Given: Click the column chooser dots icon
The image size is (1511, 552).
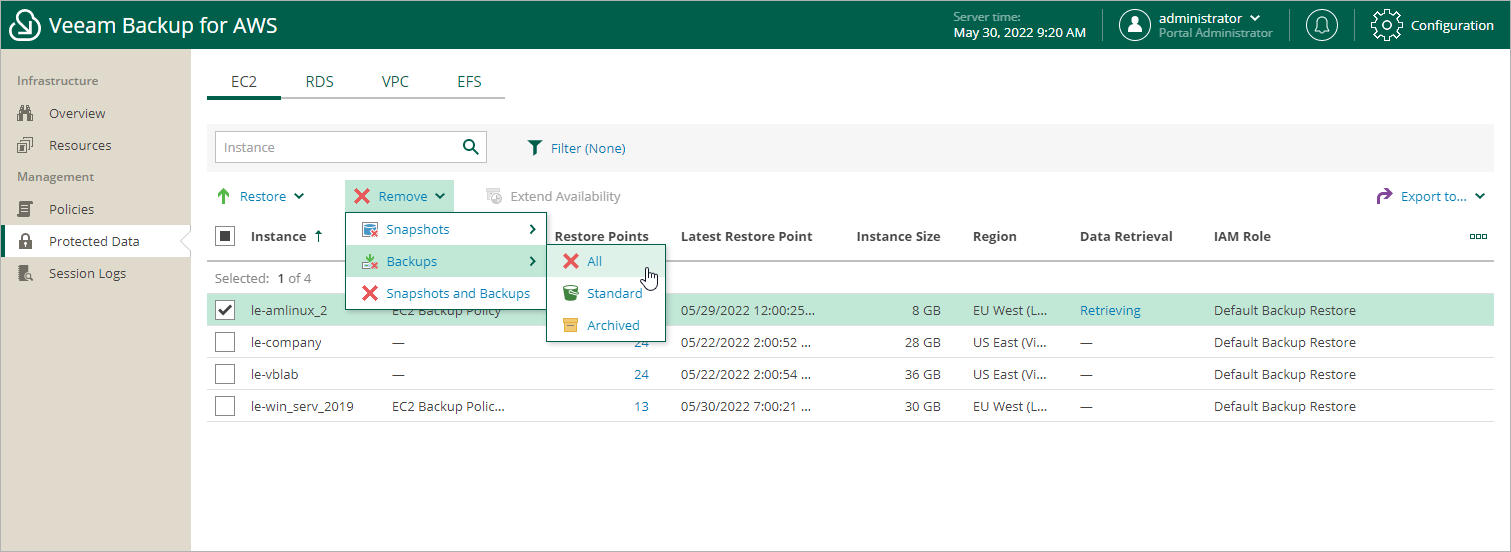Looking at the screenshot, I should (x=1478, y=237).
